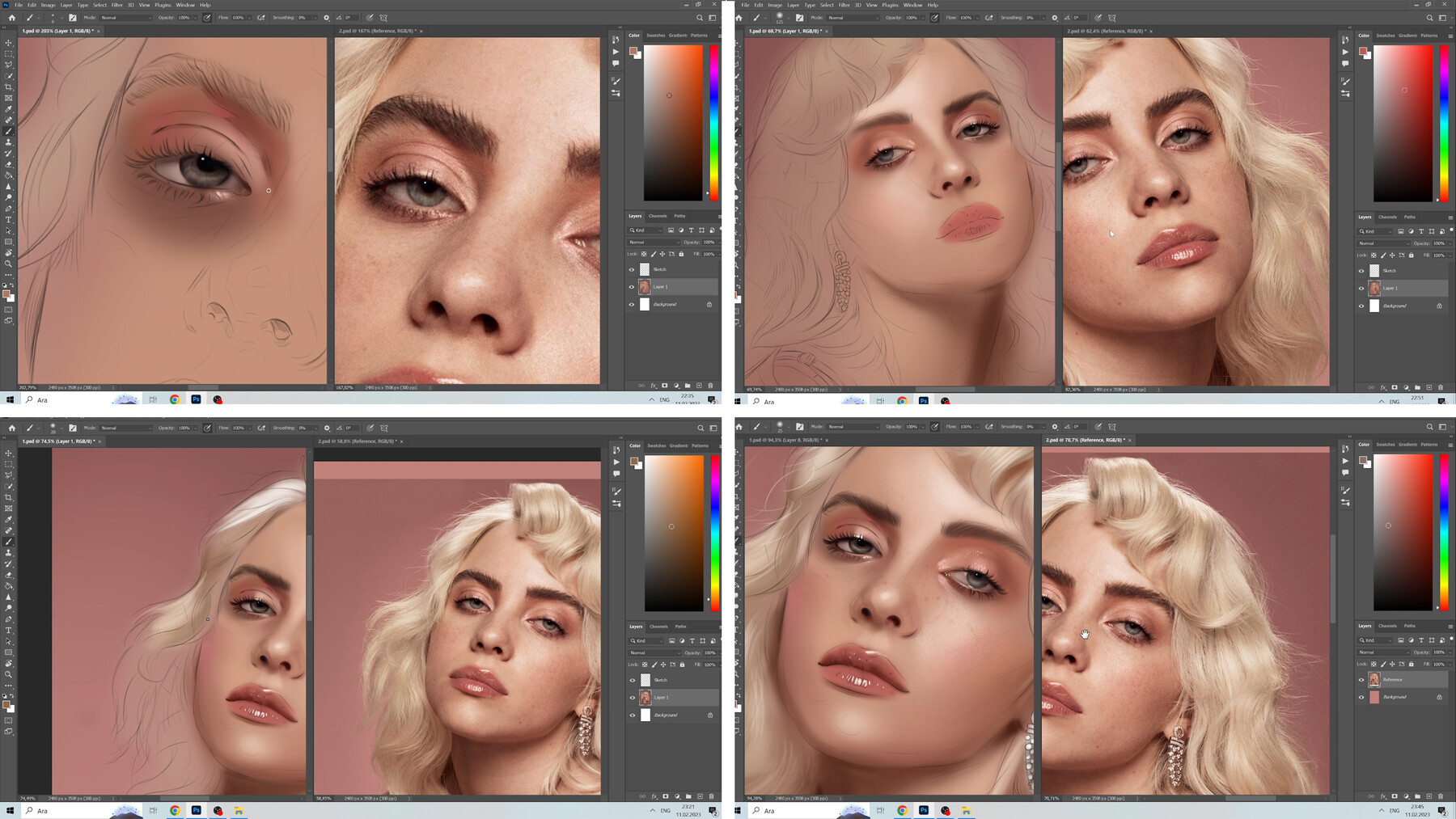Open the Image menu in top-left window
This screenshot has height=819, width=1456.
coord(49,5)
